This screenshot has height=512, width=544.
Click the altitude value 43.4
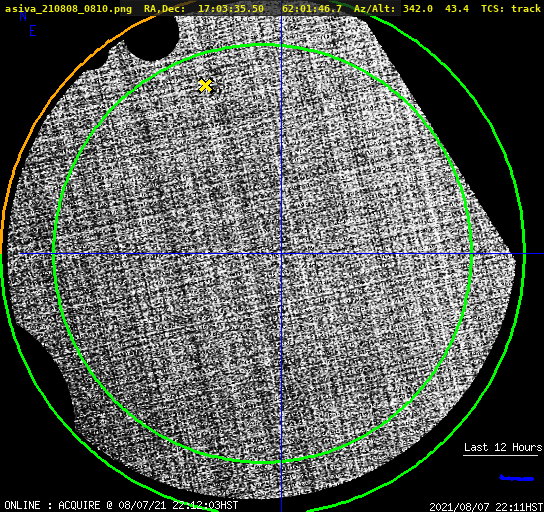tap(457, 9)
